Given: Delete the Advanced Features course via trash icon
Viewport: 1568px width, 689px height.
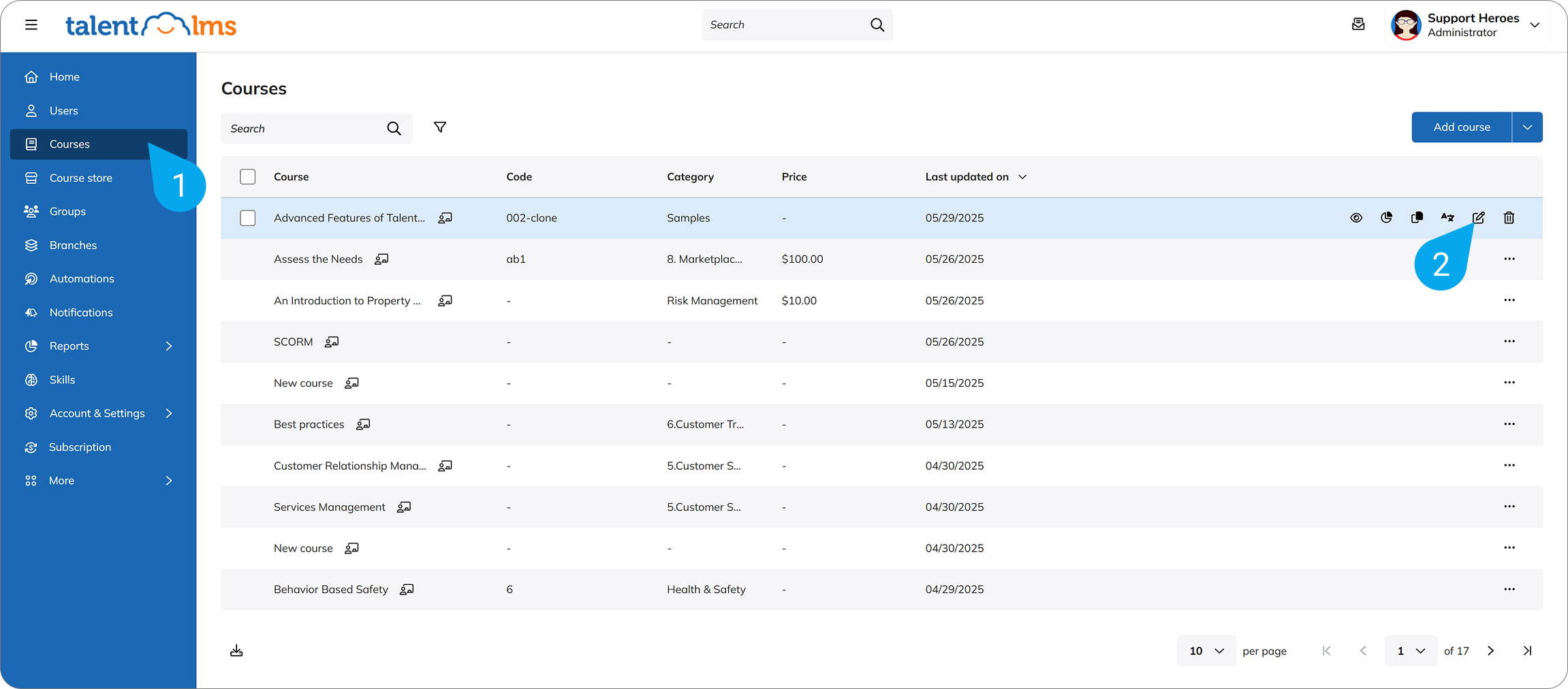Looking at the screenshot, I should (x=1509, y=218).
